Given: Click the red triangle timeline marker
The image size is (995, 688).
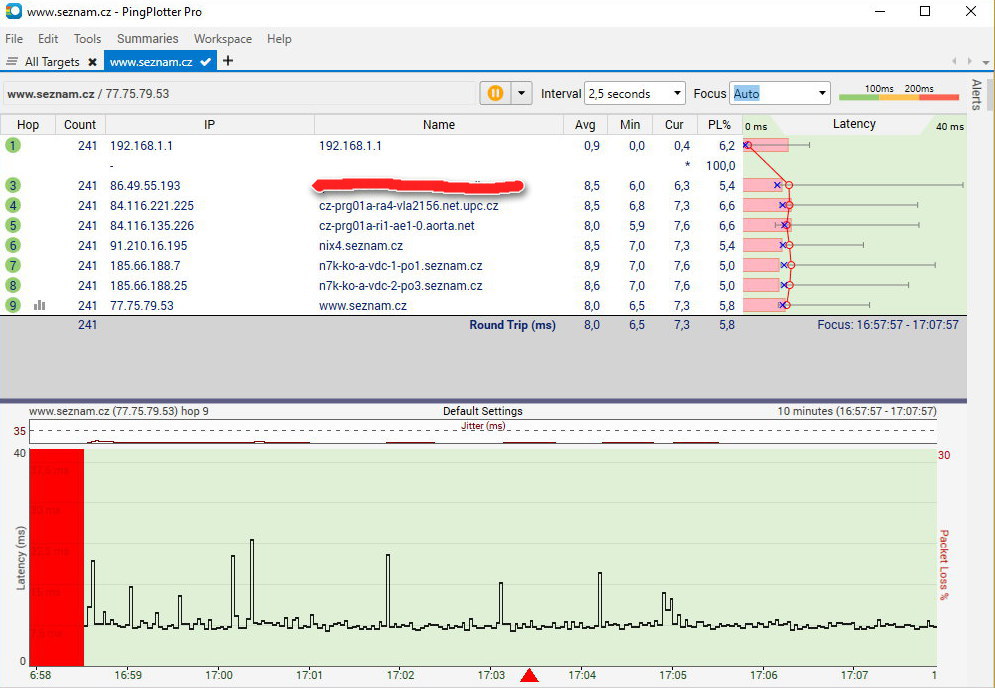Looking at the screenshot, I should (x=530, y=676).
